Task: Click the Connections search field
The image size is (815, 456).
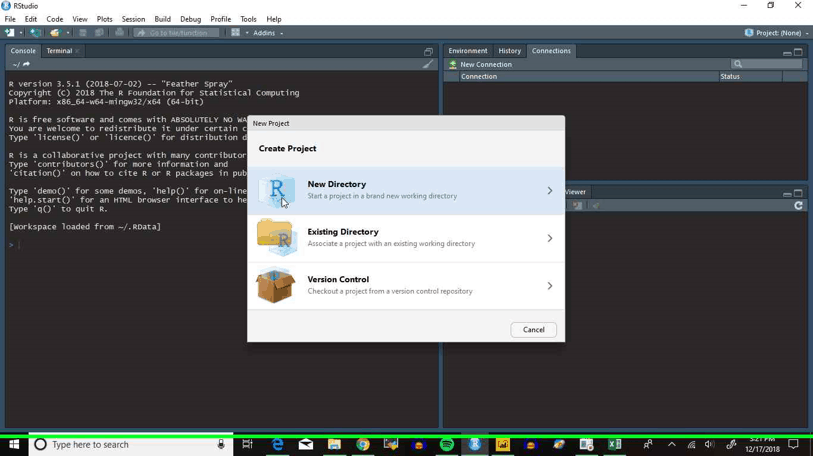Action: [767, 64]
